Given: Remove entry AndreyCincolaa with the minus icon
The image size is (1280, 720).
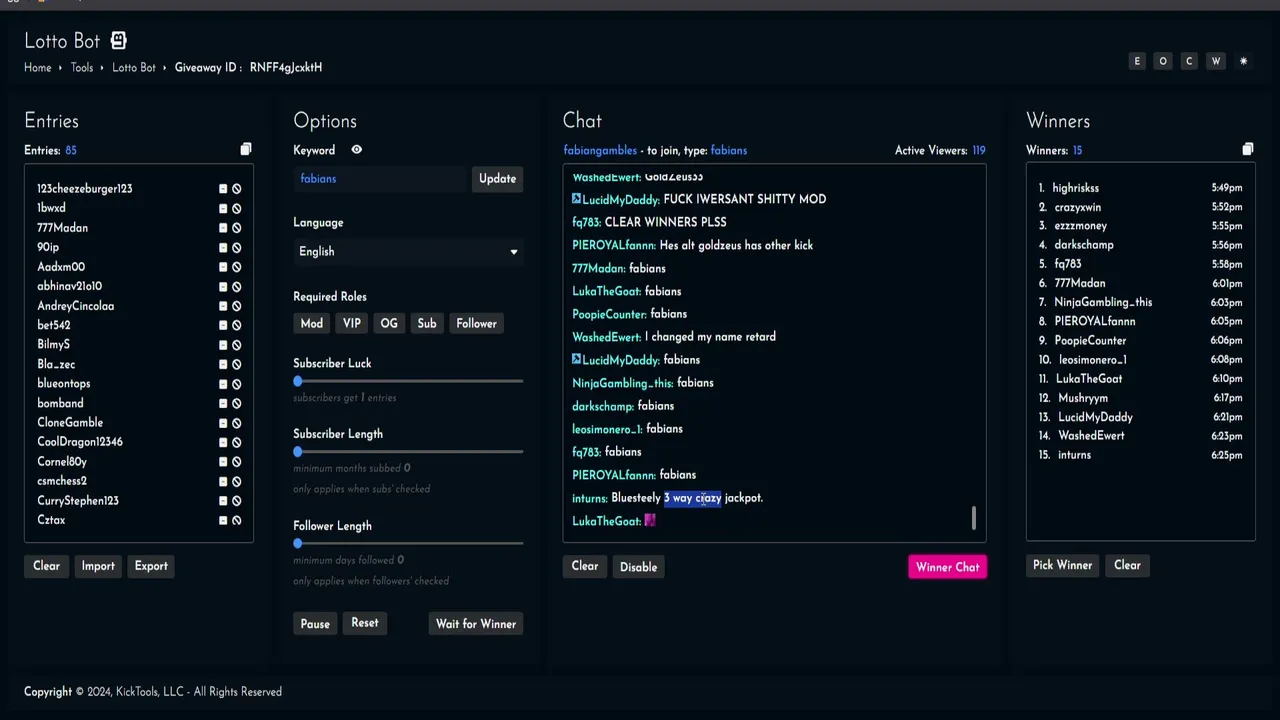Looking at the screenshot, I should 223,305.
